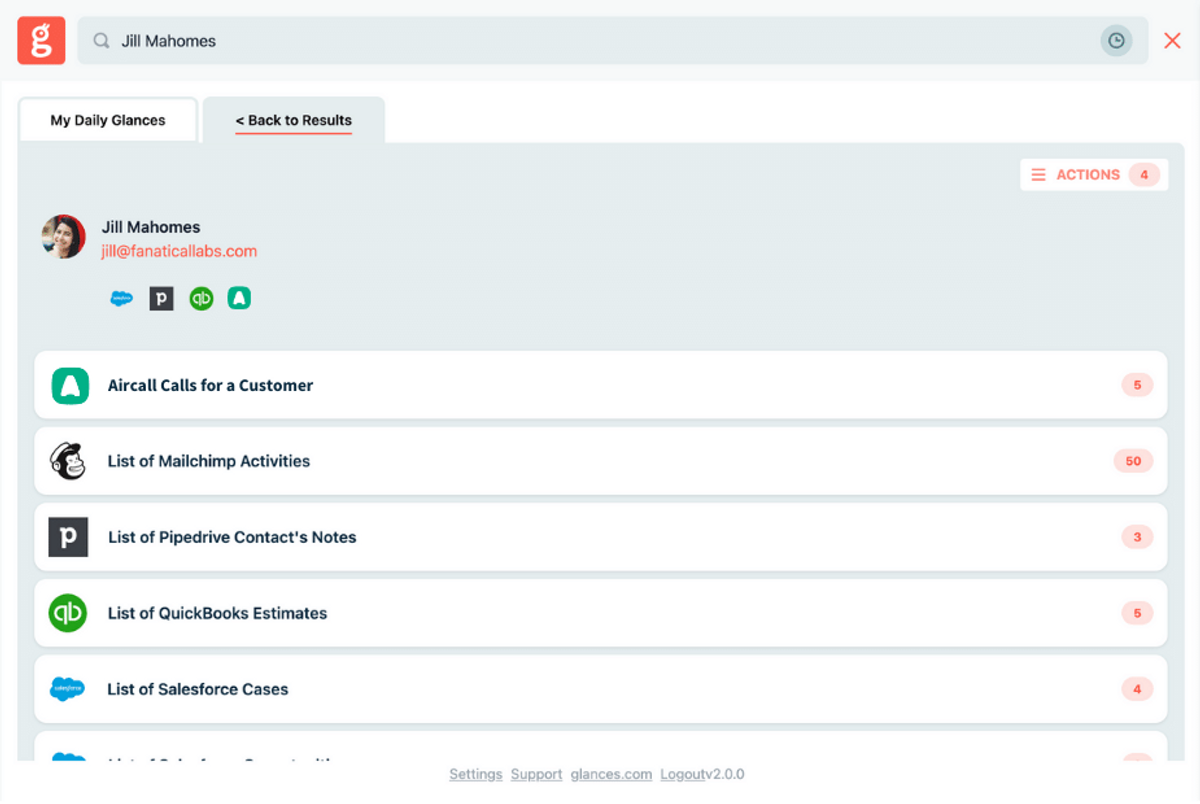Click the small Salesforce icon under the email
The height and width of the screenshot is (804, 1200).
[121, 298]
